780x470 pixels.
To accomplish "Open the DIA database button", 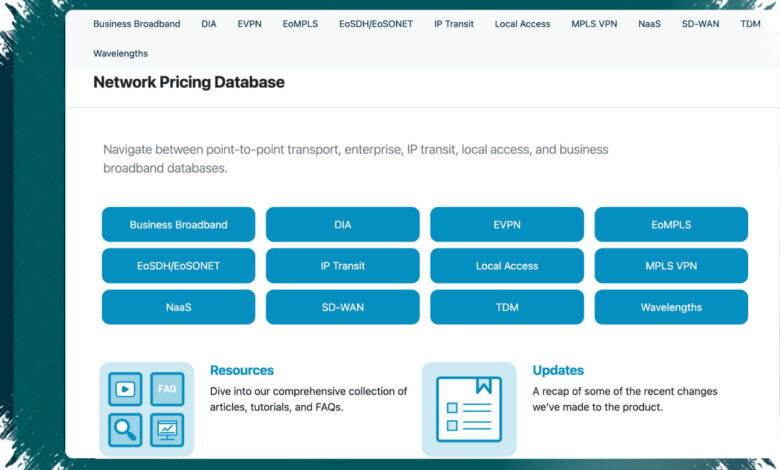I will tap(343, 224).
